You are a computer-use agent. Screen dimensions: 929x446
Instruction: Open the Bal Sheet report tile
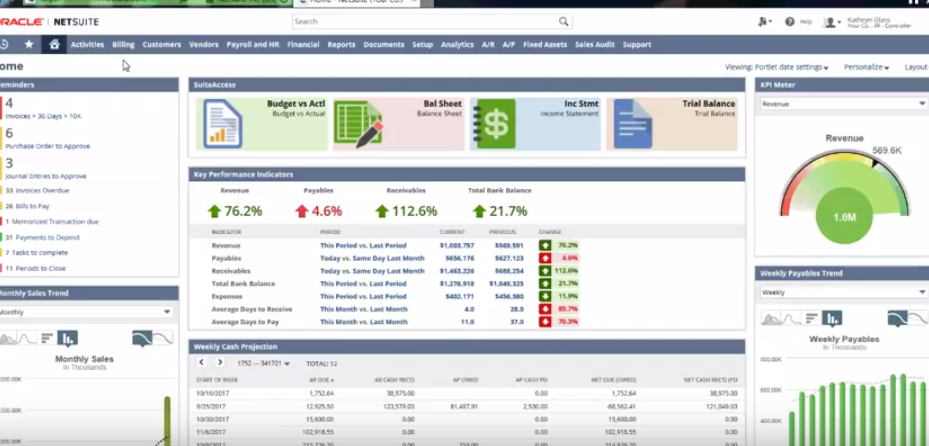[399, 124]
